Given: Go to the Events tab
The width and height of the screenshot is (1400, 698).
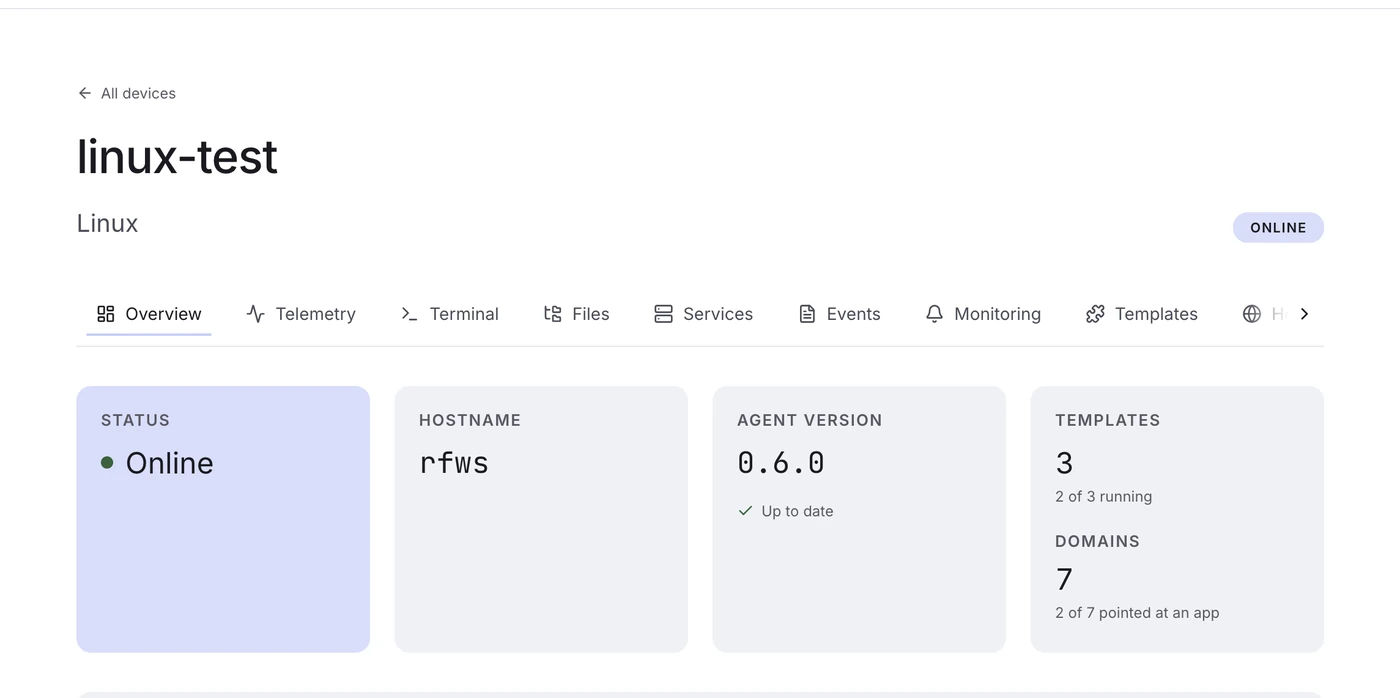Looking at the screenshot, I should coord(840,314).
